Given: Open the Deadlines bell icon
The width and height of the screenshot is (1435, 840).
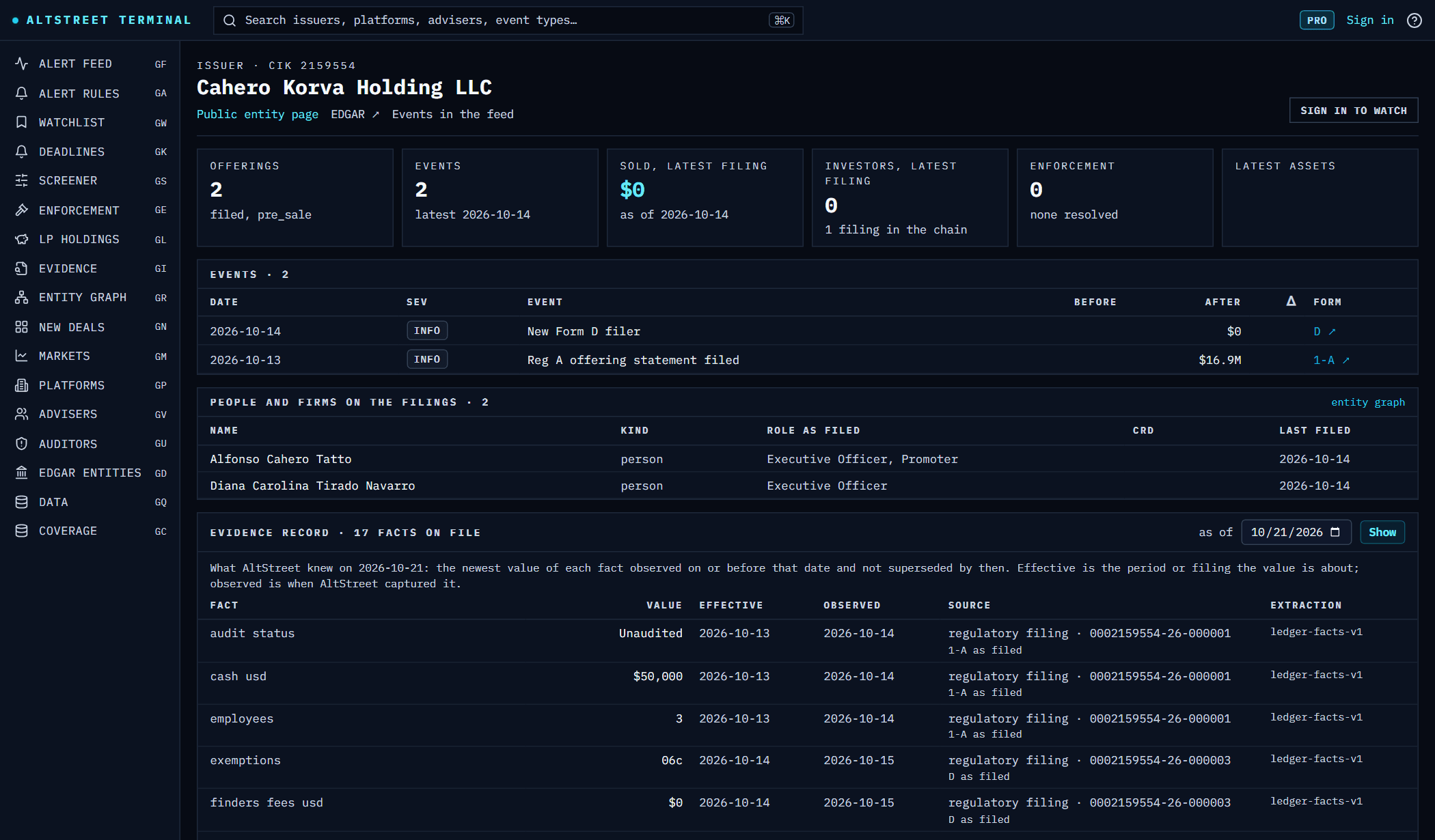Looking at the screenshot, I should [22, 152].
